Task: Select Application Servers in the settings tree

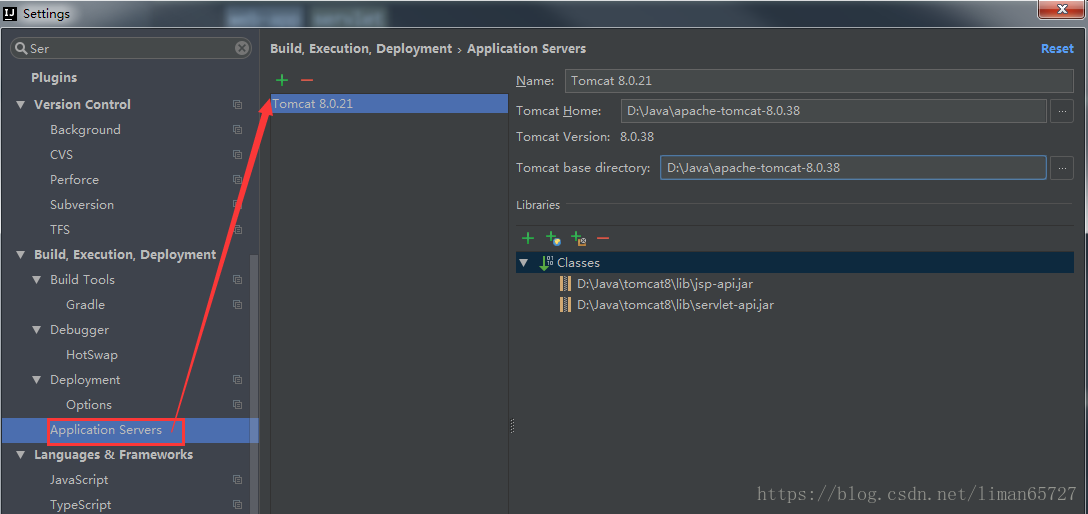Action: pos(106,430)
